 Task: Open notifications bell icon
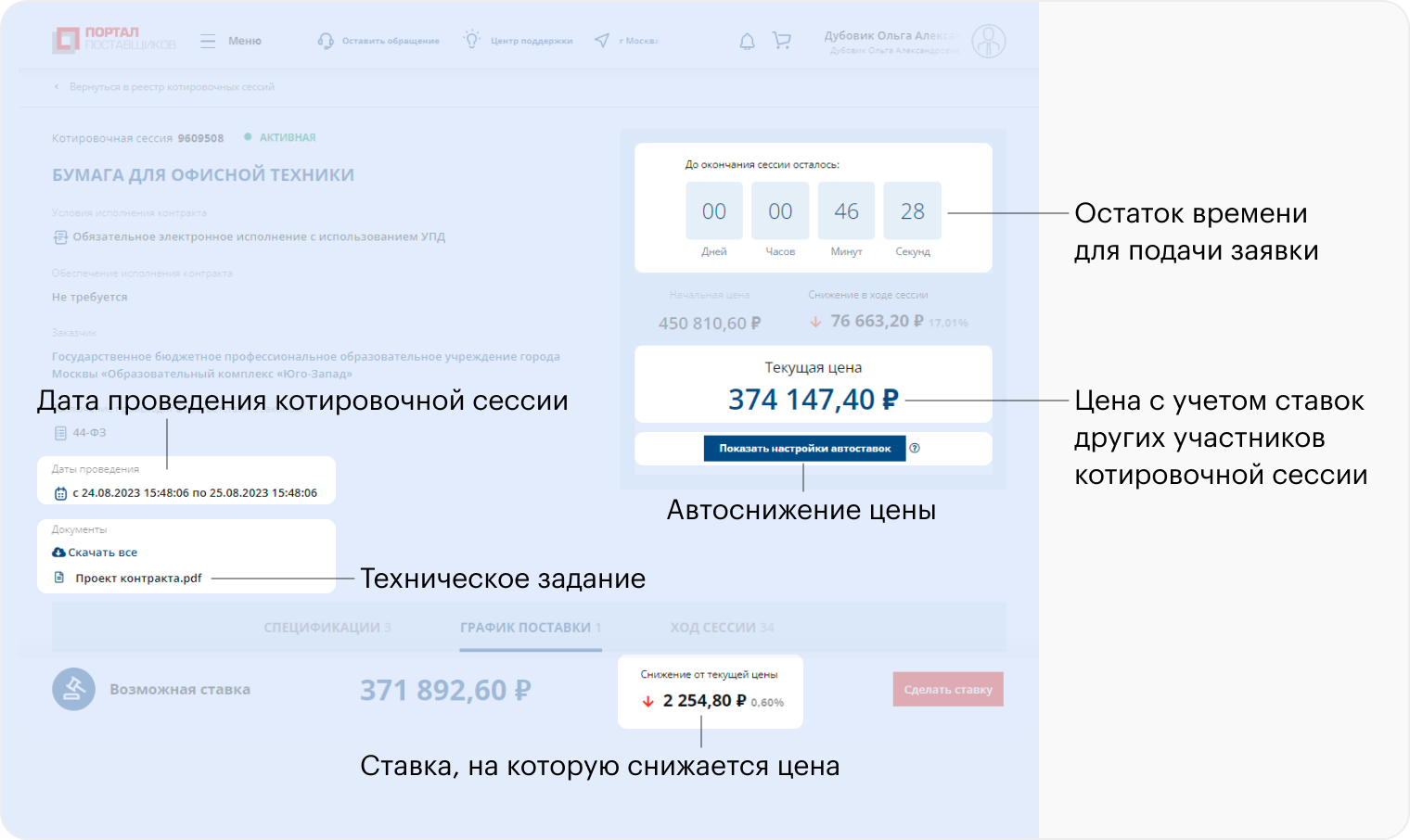[x=747, y=41]
